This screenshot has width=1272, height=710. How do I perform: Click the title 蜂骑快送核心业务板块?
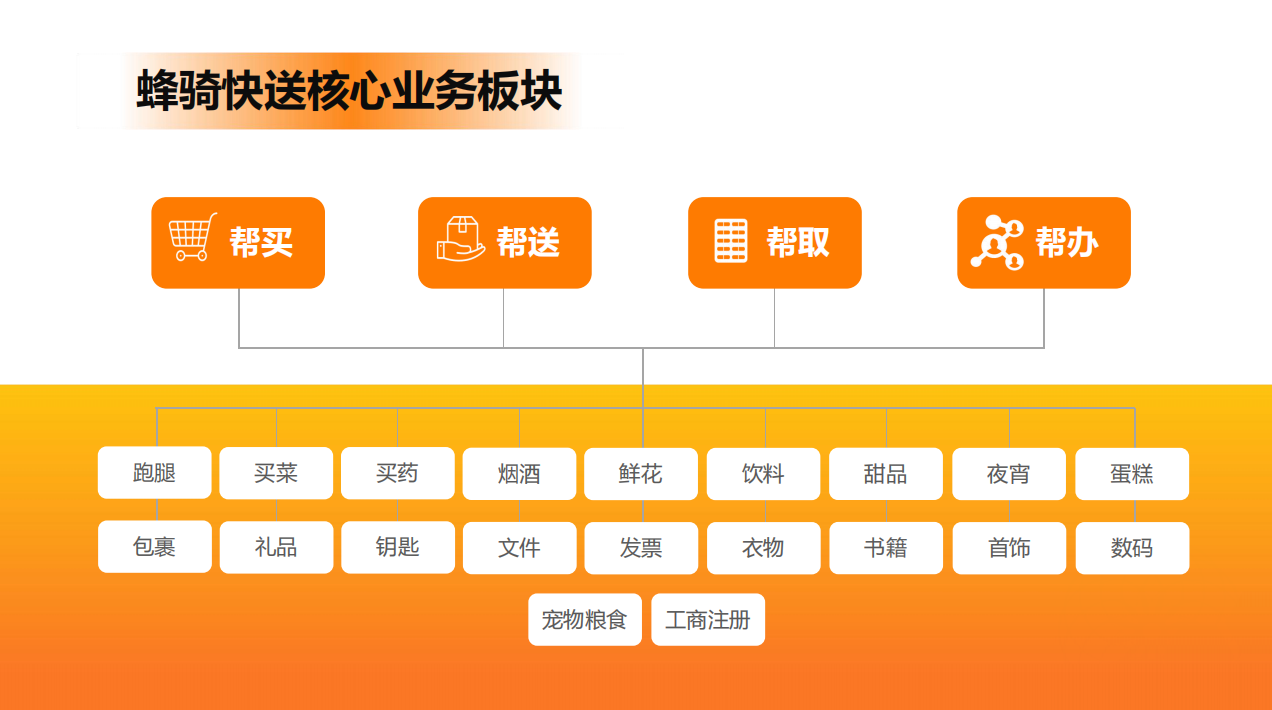click(x=349, y=91)
